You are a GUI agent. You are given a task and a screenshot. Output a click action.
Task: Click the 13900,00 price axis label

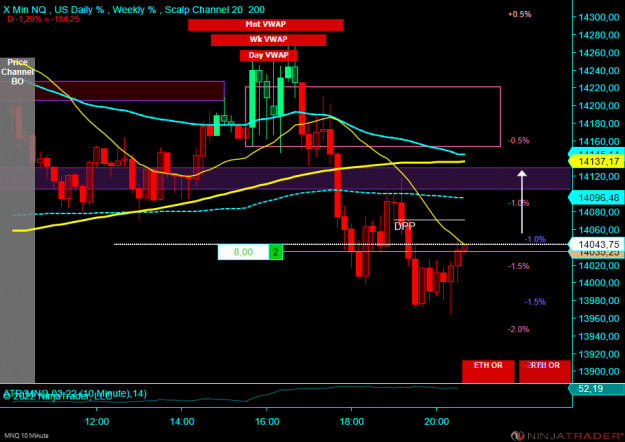coord(599,371)
